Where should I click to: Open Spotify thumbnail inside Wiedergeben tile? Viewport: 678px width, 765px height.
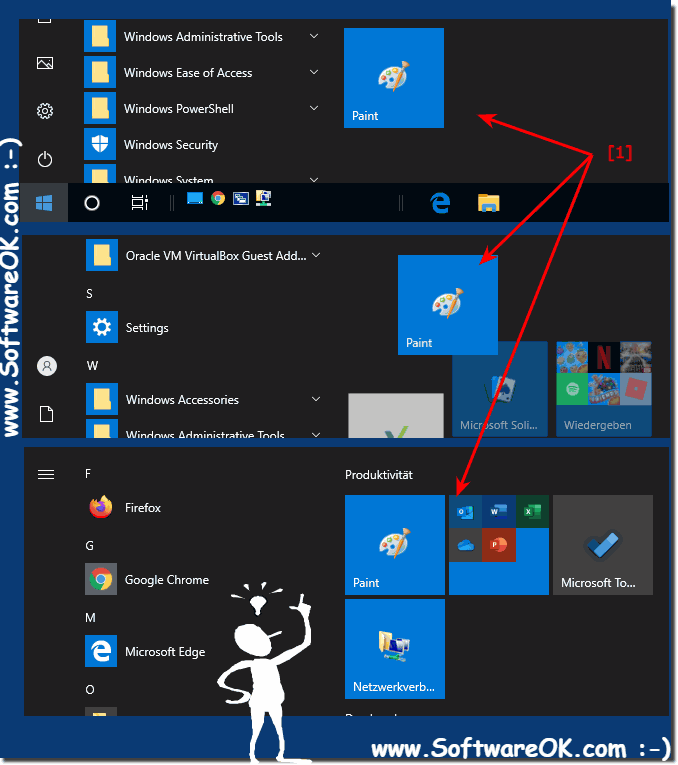pyautogui.click(x=572, y=389)
